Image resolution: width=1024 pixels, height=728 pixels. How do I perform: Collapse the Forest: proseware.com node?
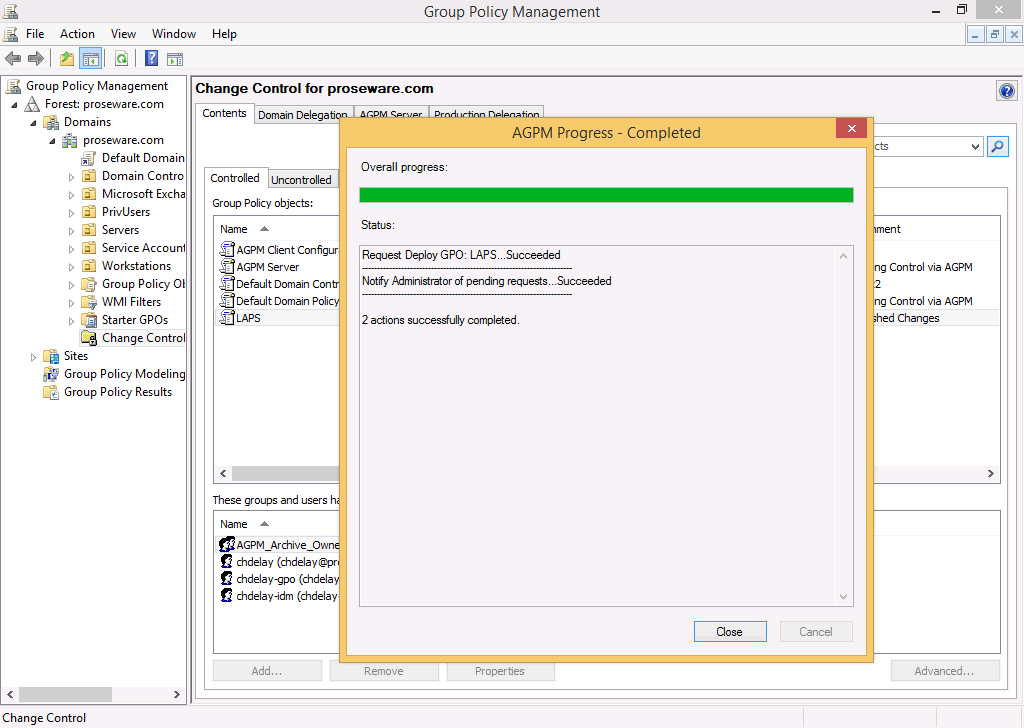[x=15, y=105]
